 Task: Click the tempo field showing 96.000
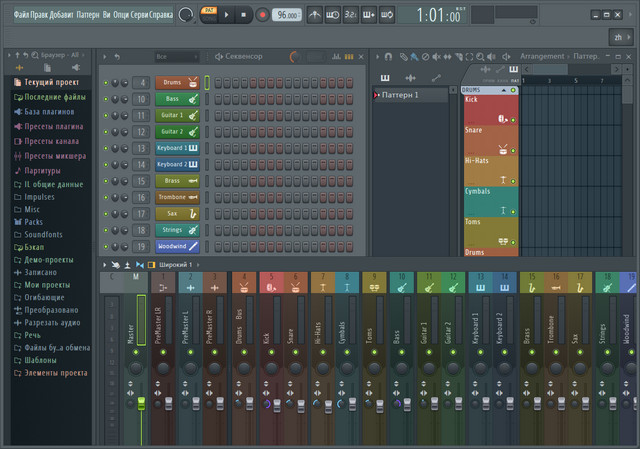pos(288,15)
